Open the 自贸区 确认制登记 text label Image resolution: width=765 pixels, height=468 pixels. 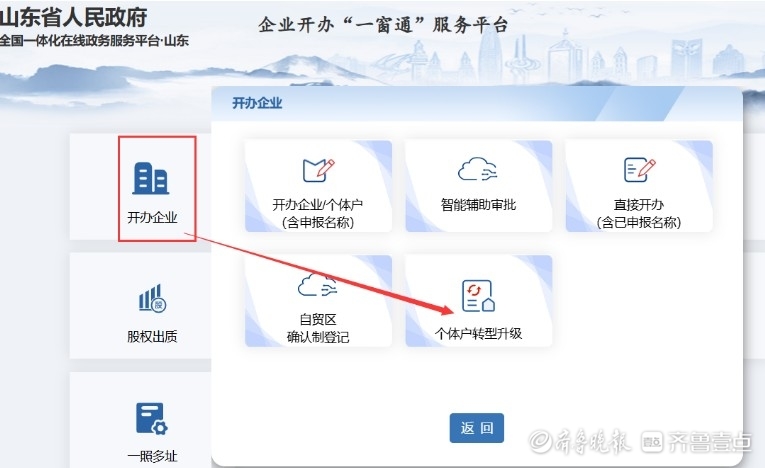pos(317,329)
